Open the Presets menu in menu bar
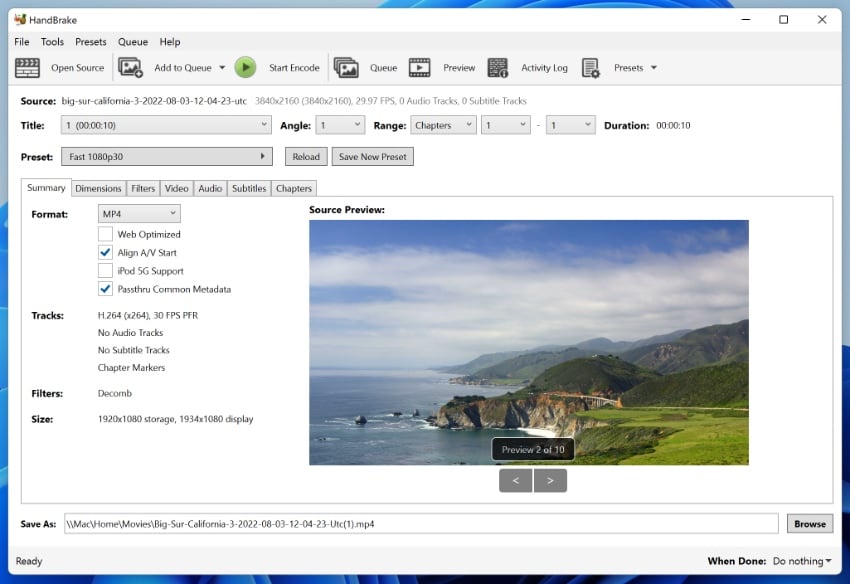The image size is (850, 584). 90,42
